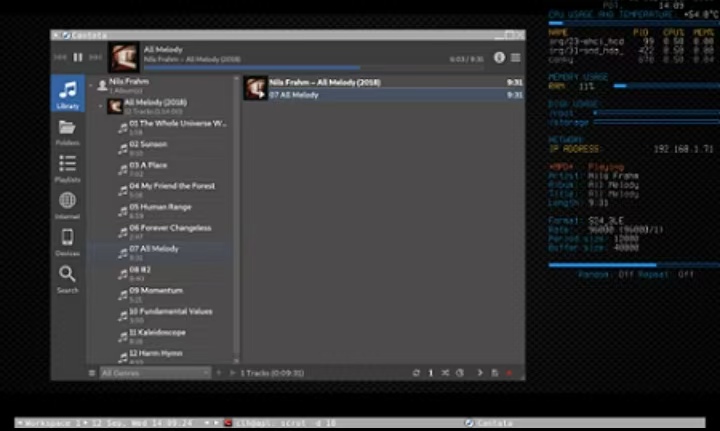Open the Devices sidebar tab
Viewport: 720px width, 431px height.
[x=68, y=242]
